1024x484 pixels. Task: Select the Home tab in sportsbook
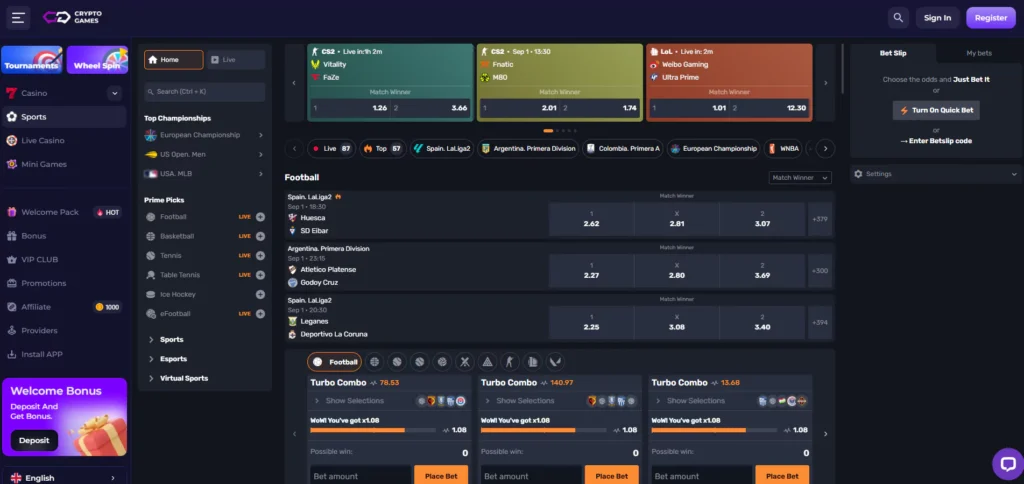tap(174, 59)
